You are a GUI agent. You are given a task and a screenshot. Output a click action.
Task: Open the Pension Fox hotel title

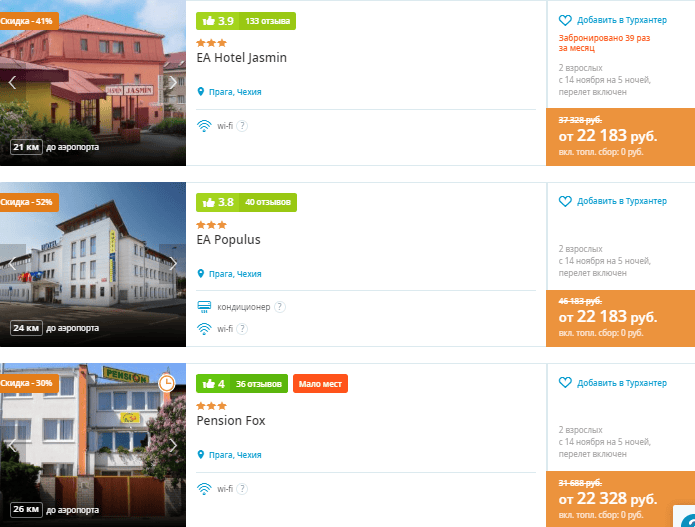231,421
